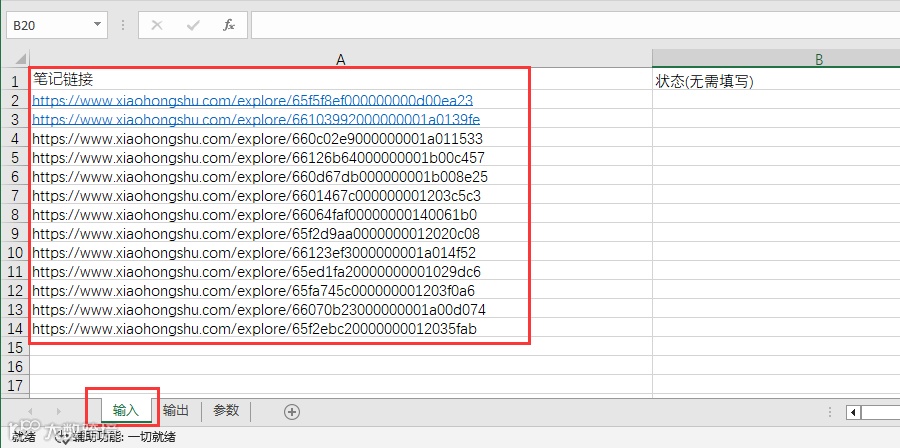Click the cell with URL ending 6601467c000000001203c5c3
900x448 pixels.
(x=341, y=196)
